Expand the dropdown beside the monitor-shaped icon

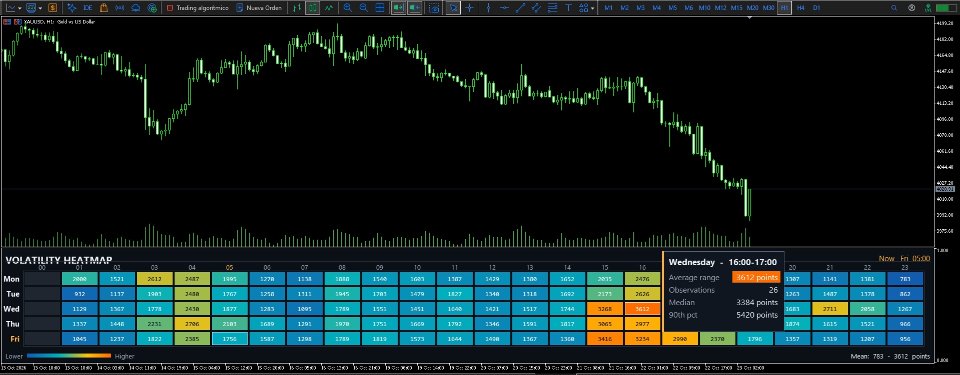pos(40,8)
